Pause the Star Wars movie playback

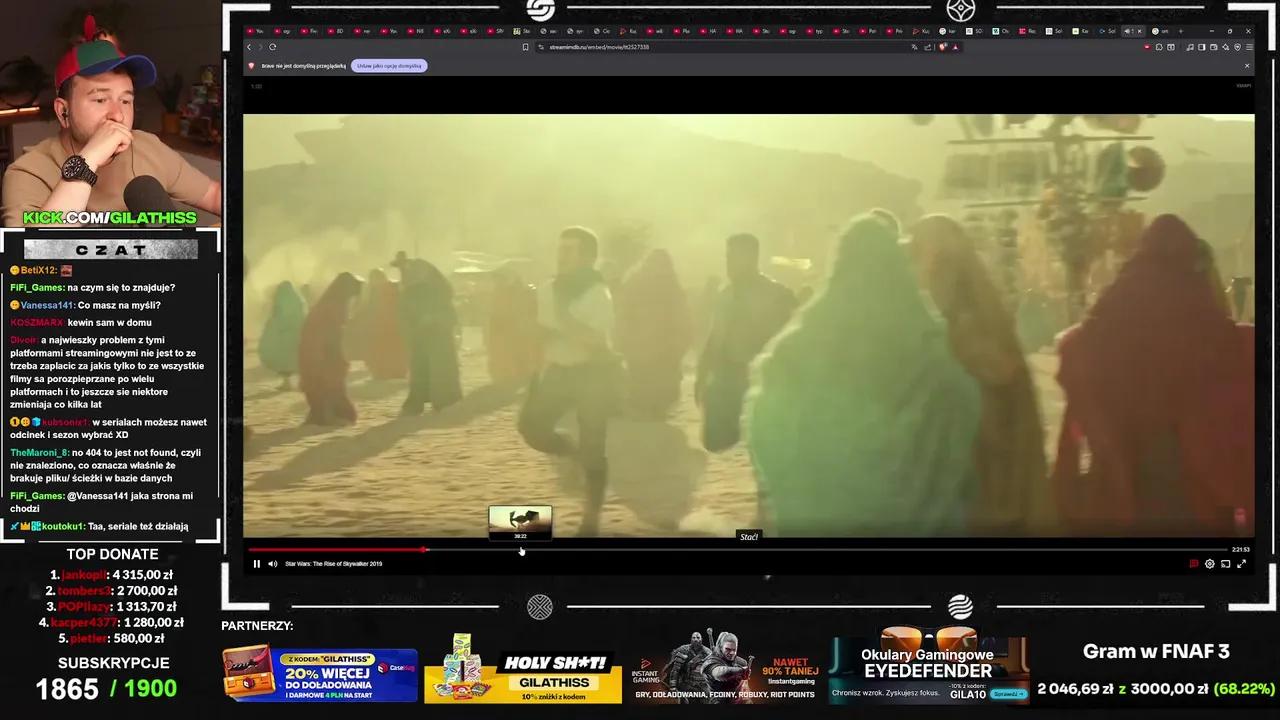[257, 564]
